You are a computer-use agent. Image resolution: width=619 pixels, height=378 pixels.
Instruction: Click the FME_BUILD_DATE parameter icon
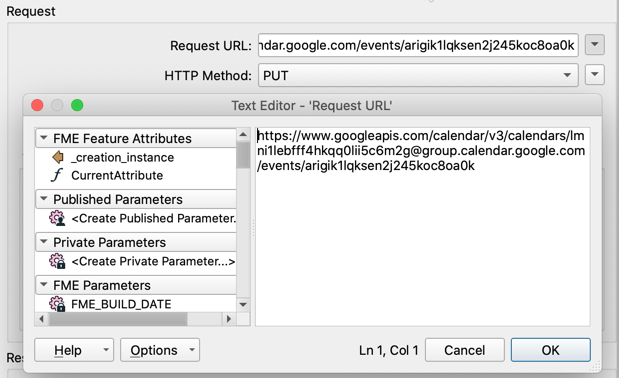pos(57,304)
